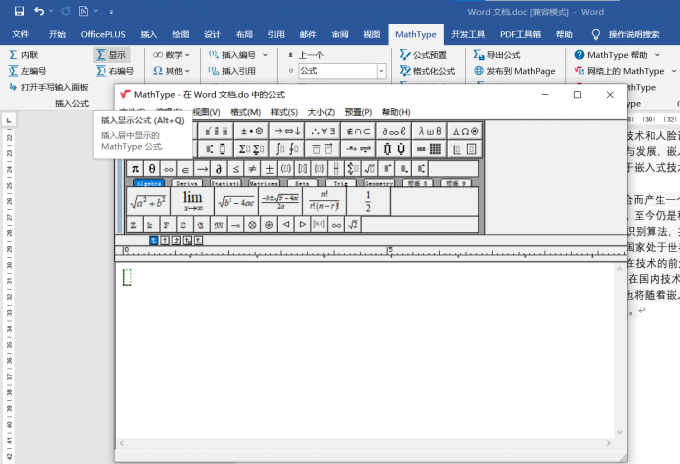
Task: Click the pi symbol in MathType toolbar
Action: pos(135,169)
